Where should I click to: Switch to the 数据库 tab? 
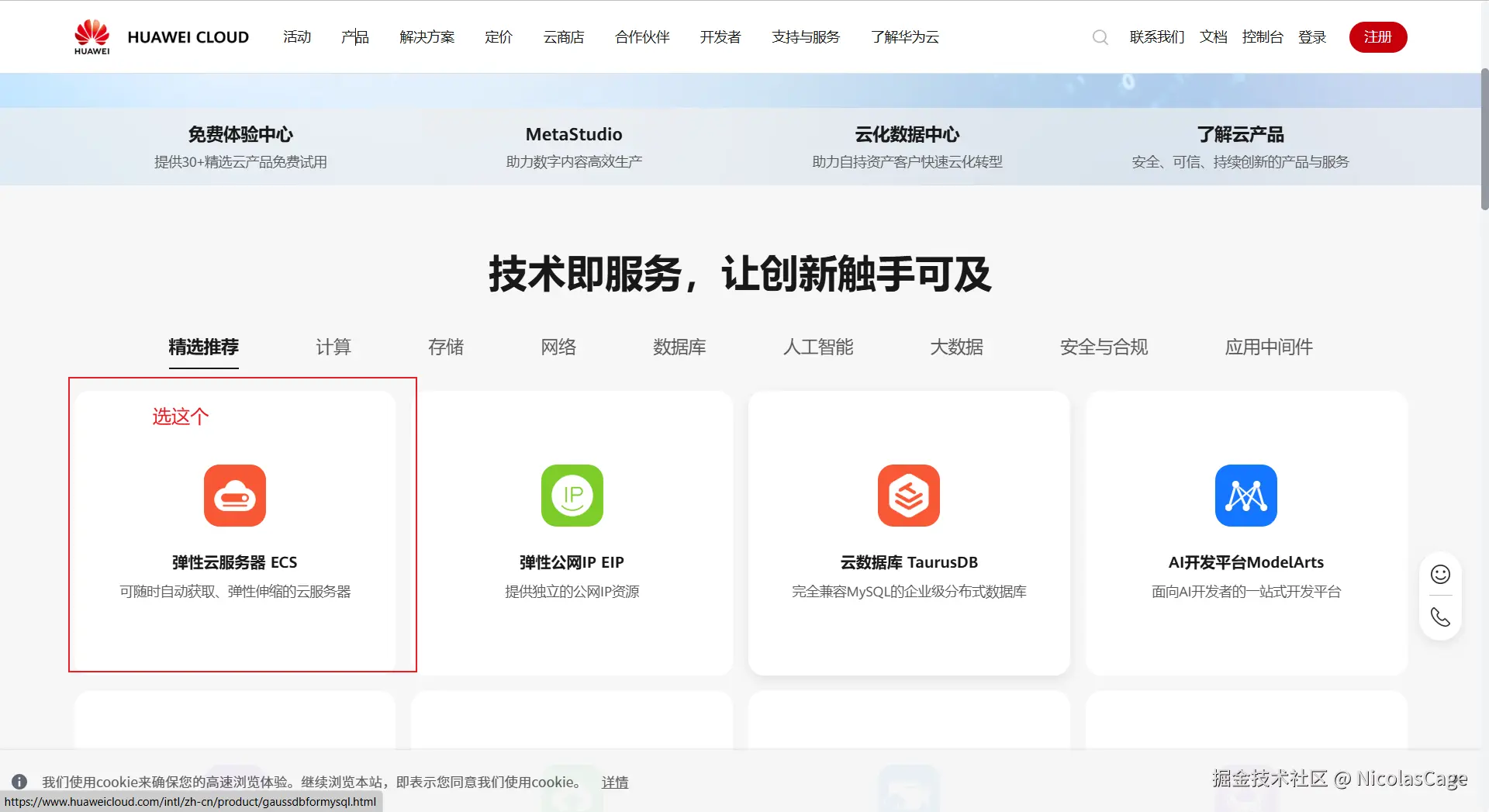pyautogui.click(x=679, y=347)
